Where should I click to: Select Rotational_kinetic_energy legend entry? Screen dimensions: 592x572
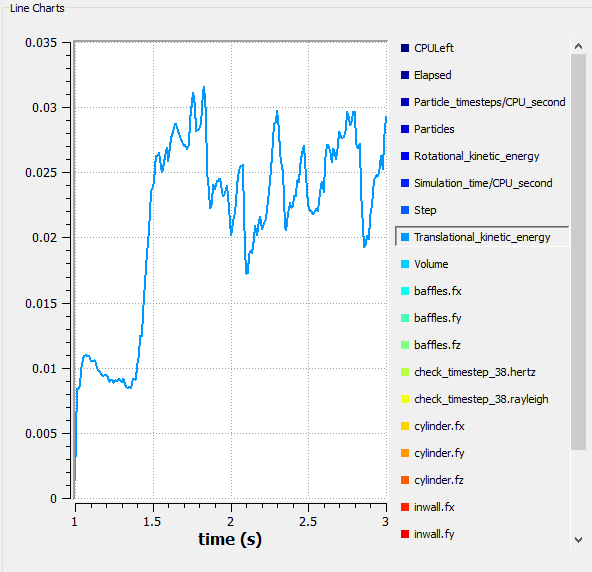click(482, 156)
